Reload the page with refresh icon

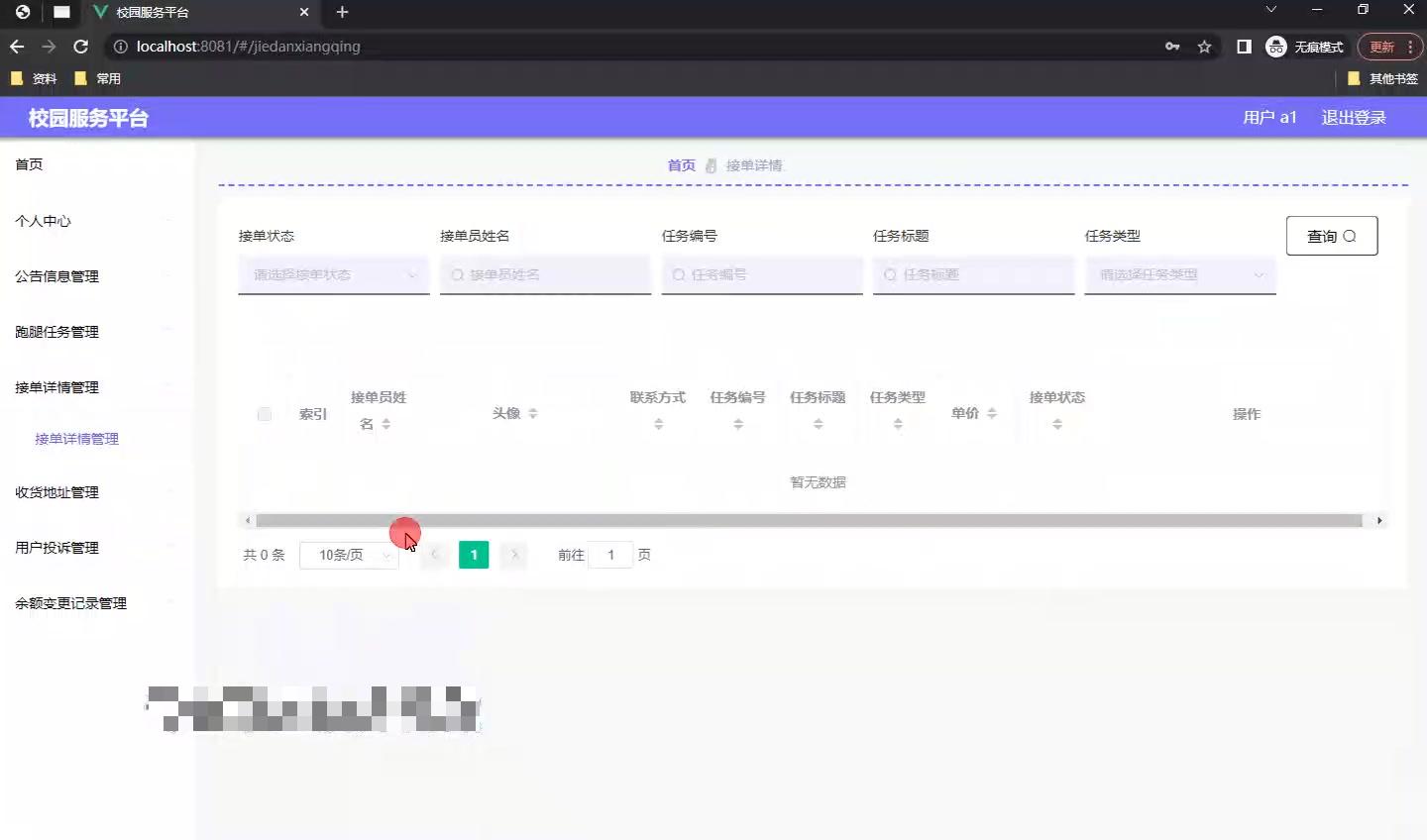tap(81, 47)
